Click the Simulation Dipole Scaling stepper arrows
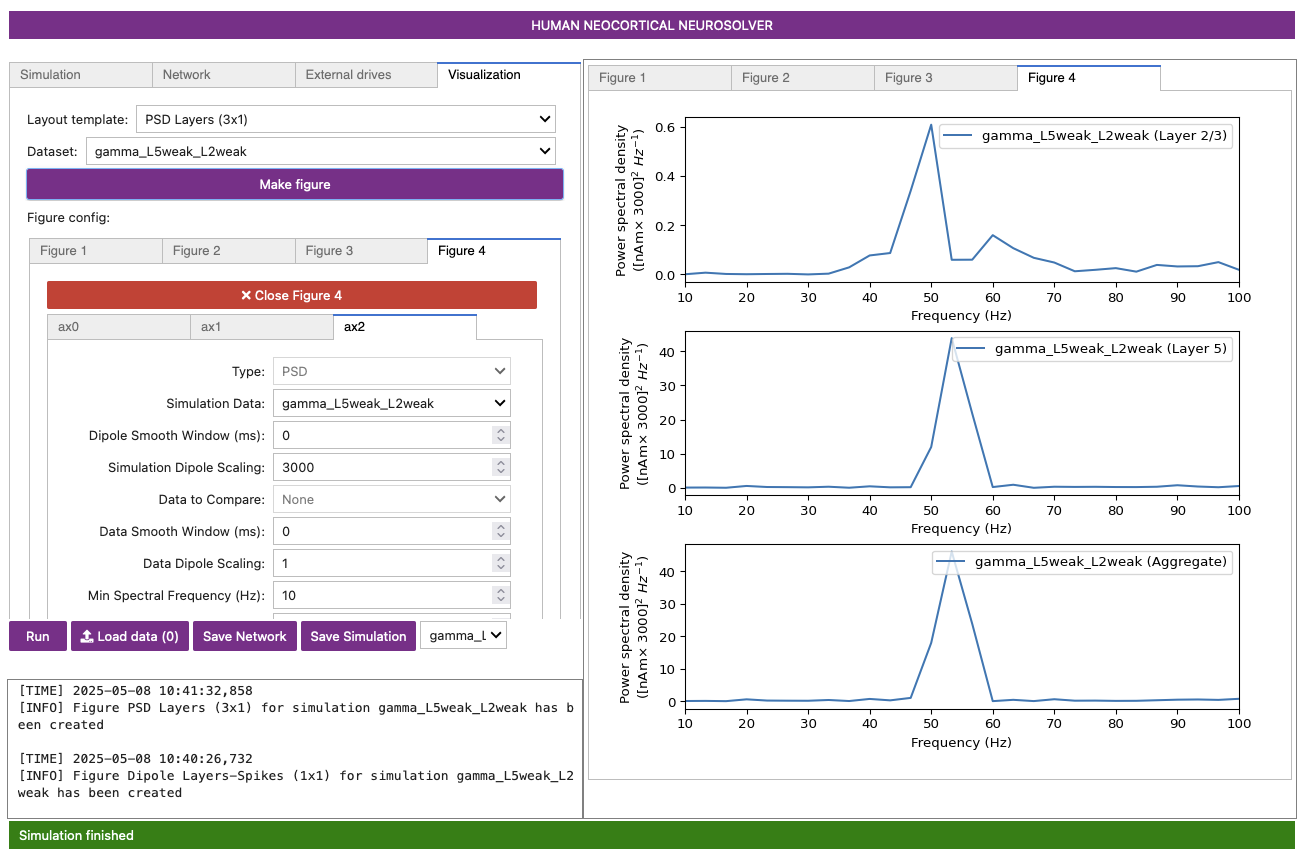The height and width of the screenshot is (857, 1308). pyautogui.click(x=501, y=467)
